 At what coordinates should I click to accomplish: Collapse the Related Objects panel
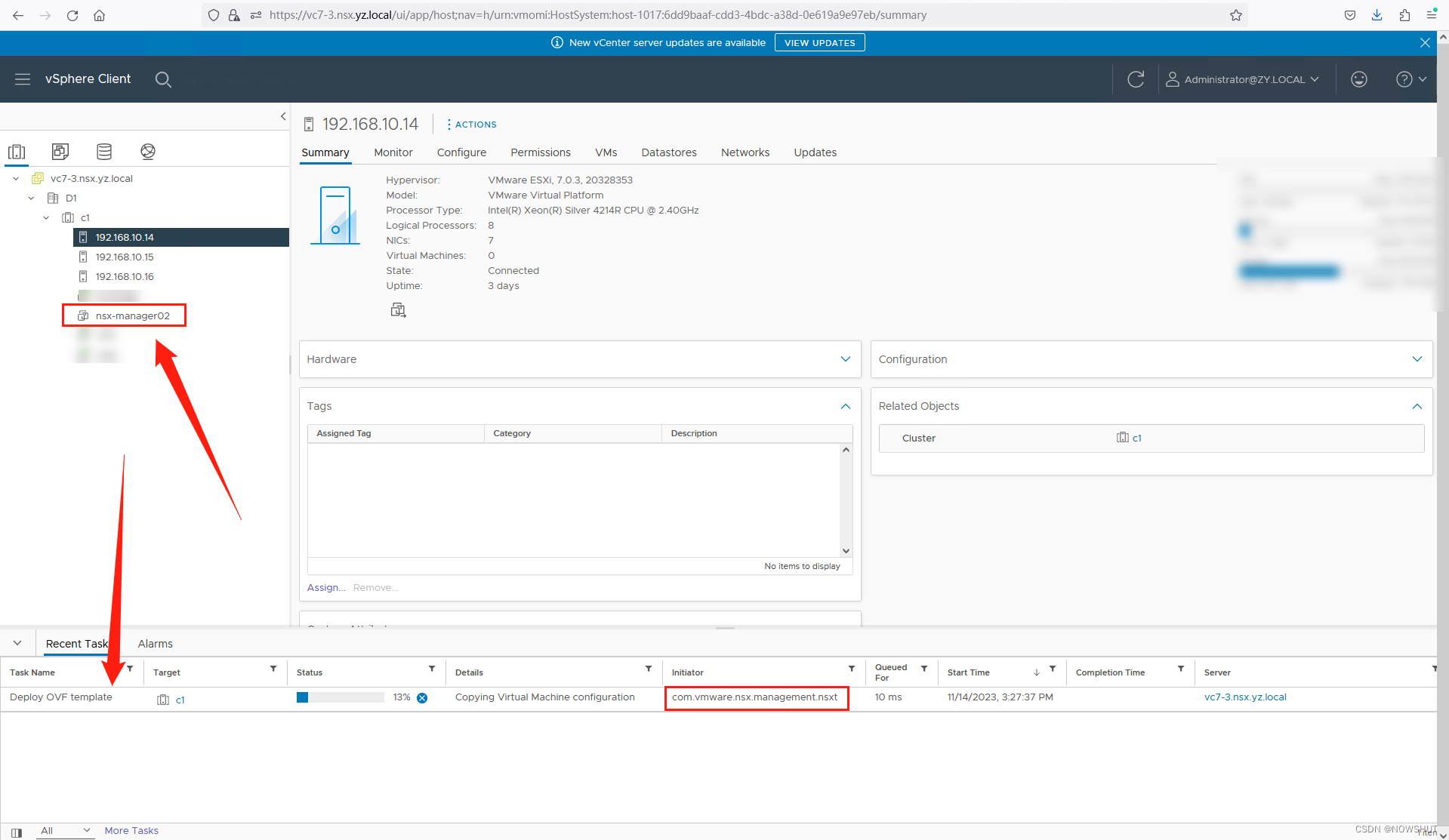coord(1417,406)
